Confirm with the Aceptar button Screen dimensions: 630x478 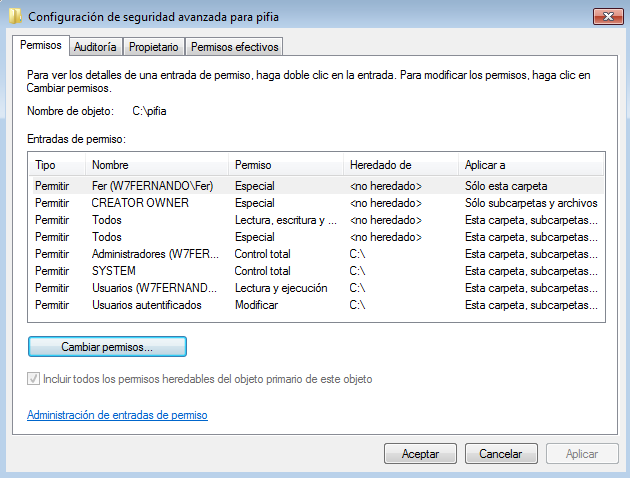(420, 454)
